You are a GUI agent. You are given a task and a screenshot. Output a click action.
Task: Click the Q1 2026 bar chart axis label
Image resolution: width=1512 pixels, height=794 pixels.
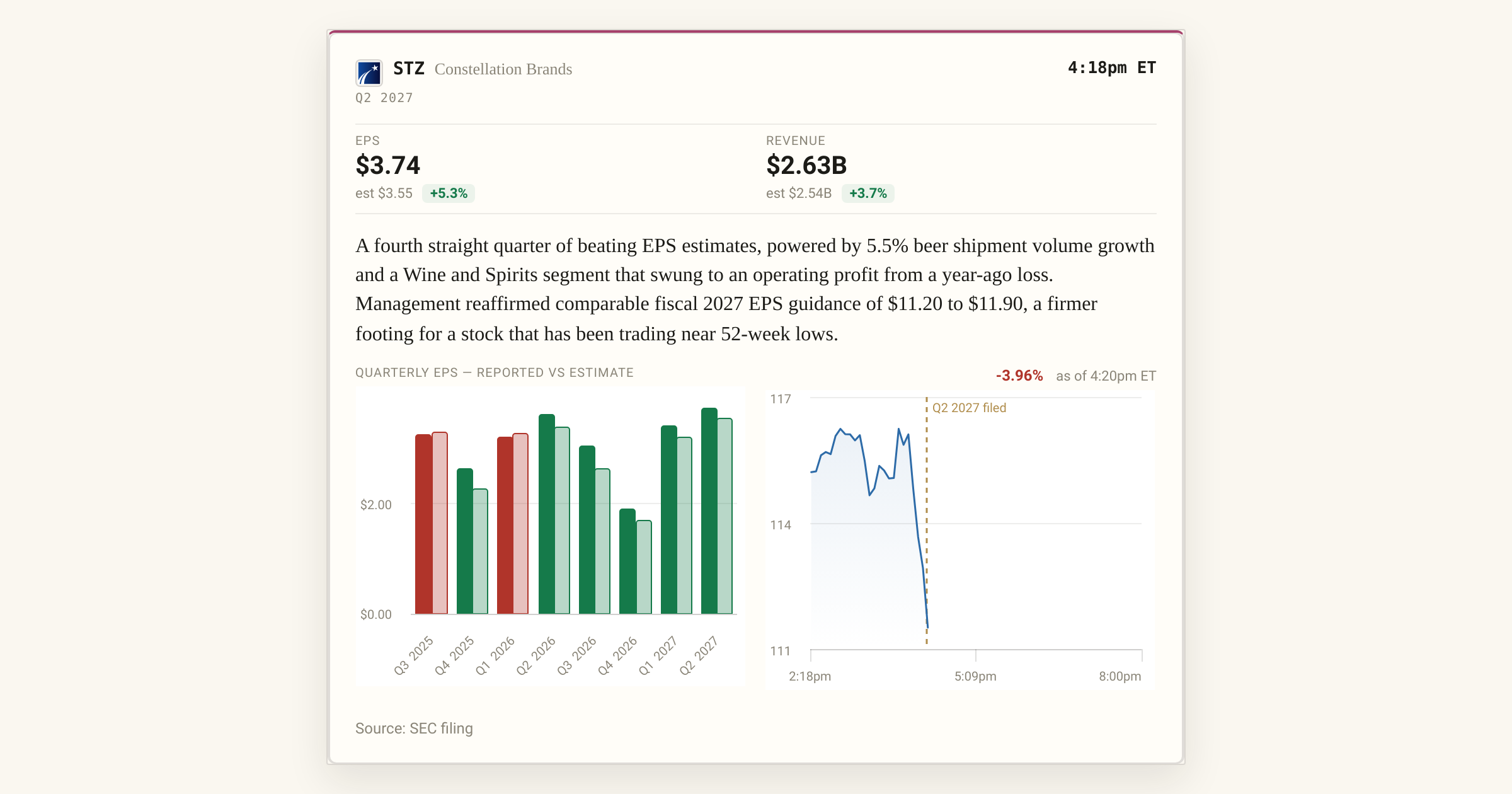point(495,655)
